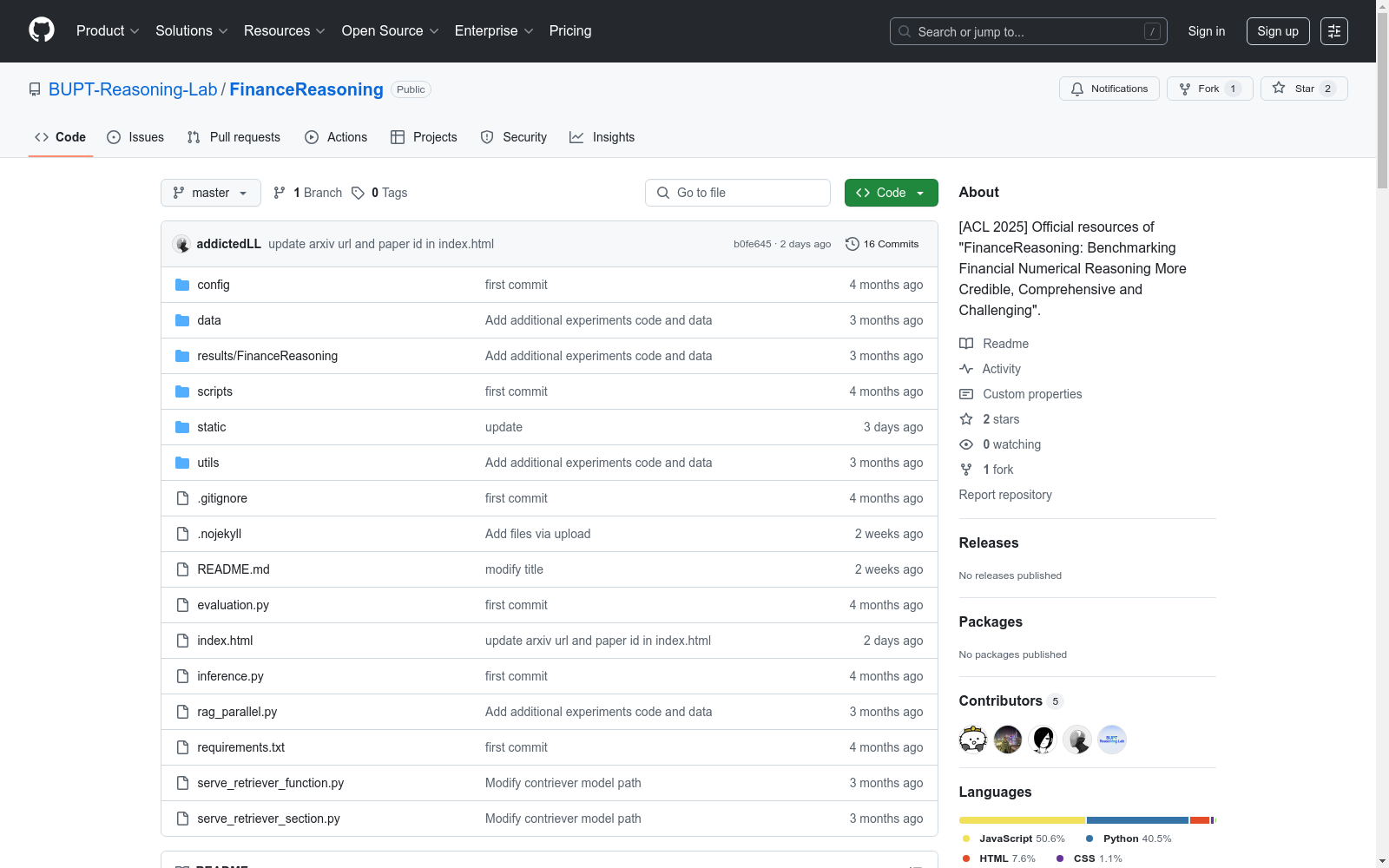Open the master branch dropdown

click(x=211, y=193)
